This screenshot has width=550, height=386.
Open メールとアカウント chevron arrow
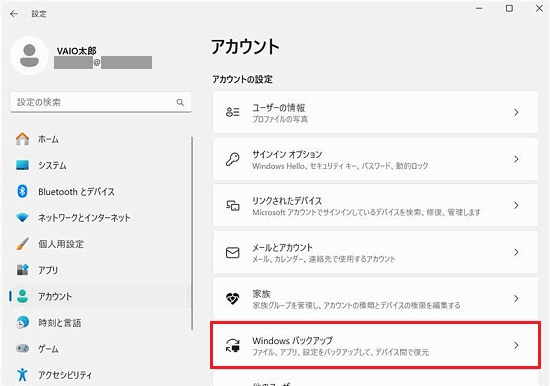click(x=516, y=252)
